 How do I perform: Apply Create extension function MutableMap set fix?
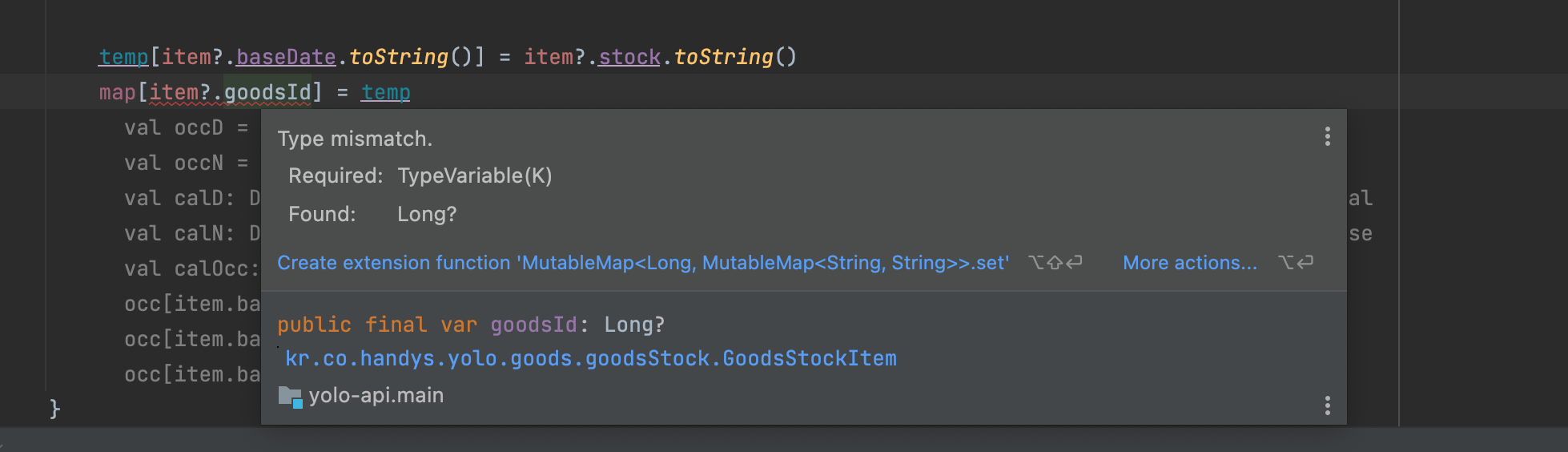(x=643, y=263)
